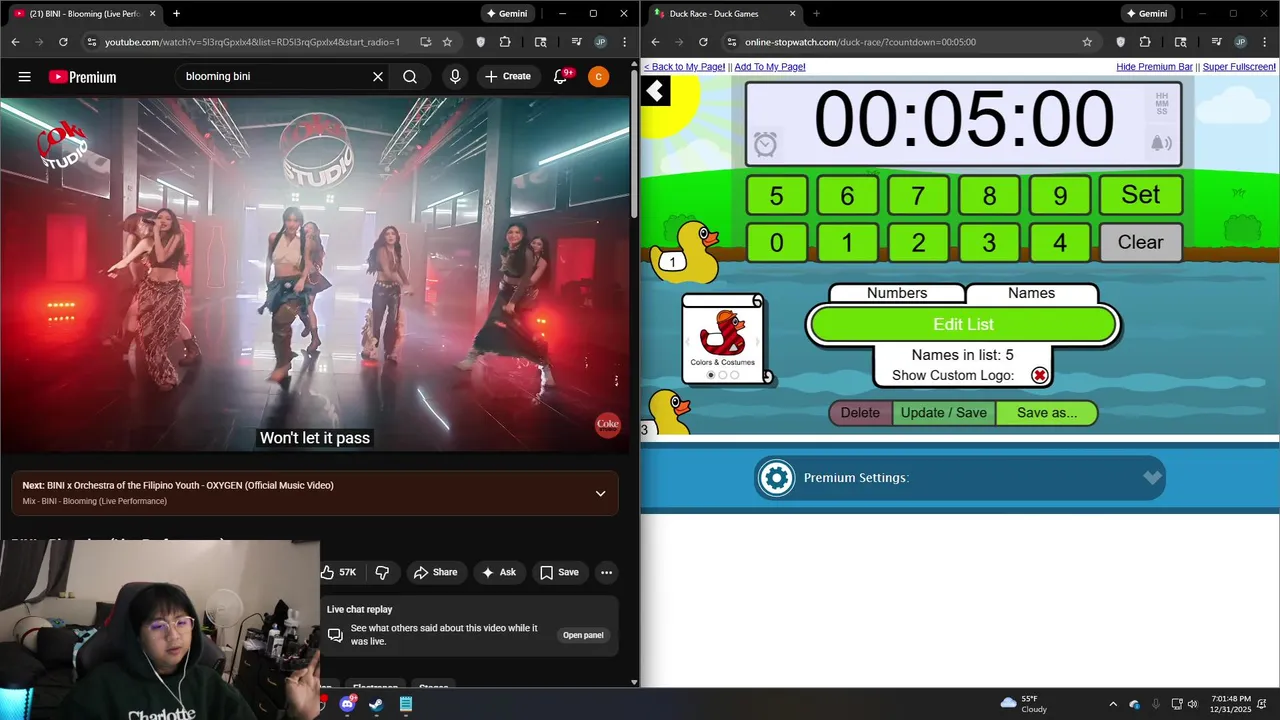Open the live chat replay panel
Viewport: 1280px width, 720px height.
click(x=583, y=635)
